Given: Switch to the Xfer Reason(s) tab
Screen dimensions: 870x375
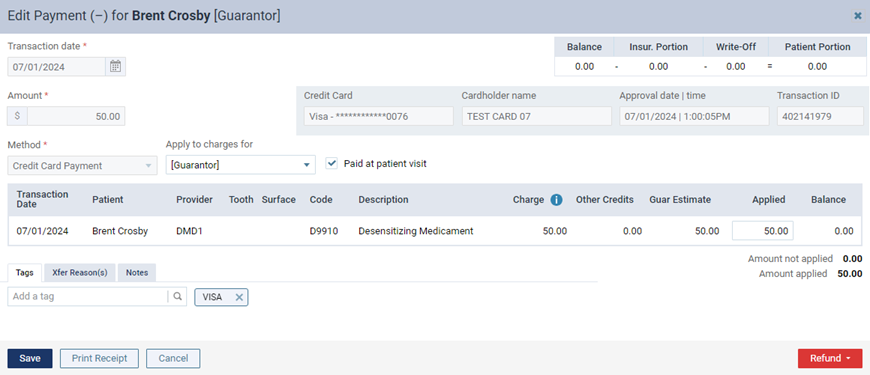Looking at the screenshot, I should coord(80,273).
